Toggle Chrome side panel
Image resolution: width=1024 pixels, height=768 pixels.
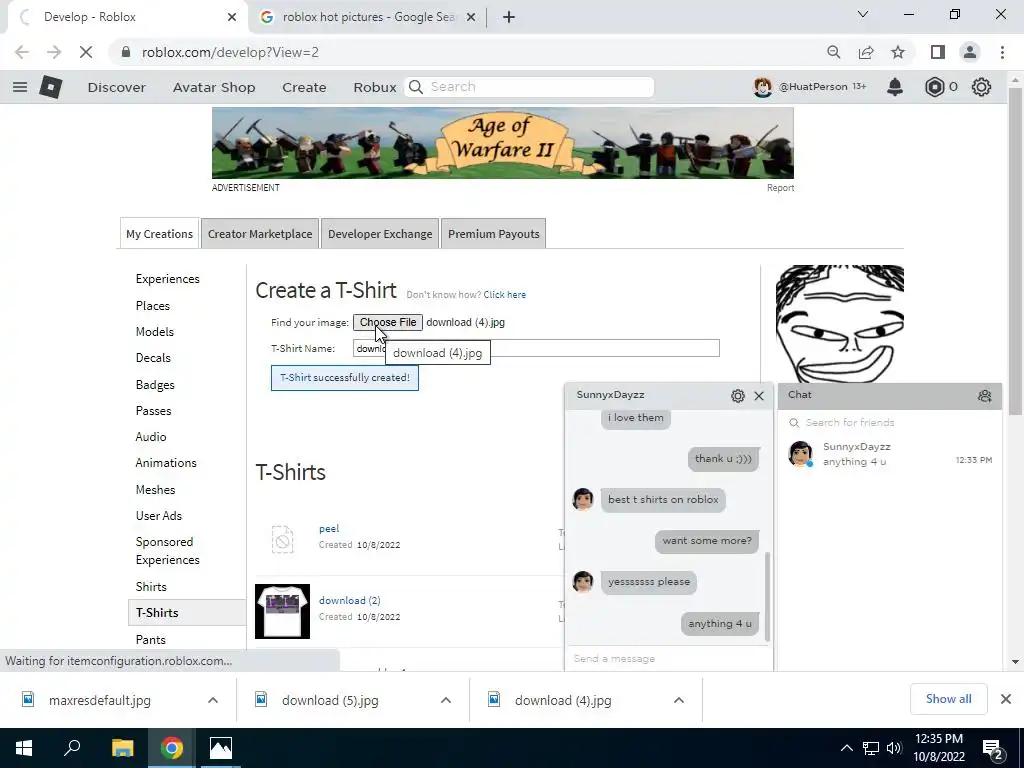(x=938, y=52)
